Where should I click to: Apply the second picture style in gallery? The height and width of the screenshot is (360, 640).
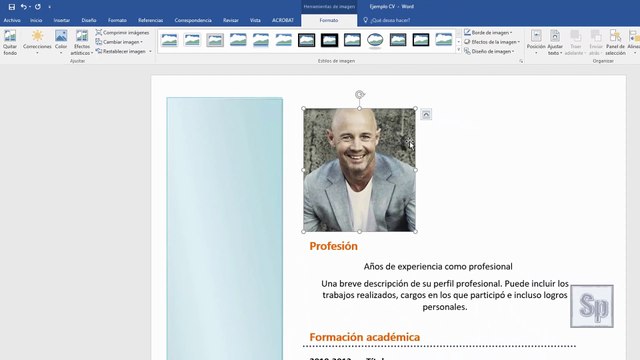pyautogui.click(x=192, y=40)
